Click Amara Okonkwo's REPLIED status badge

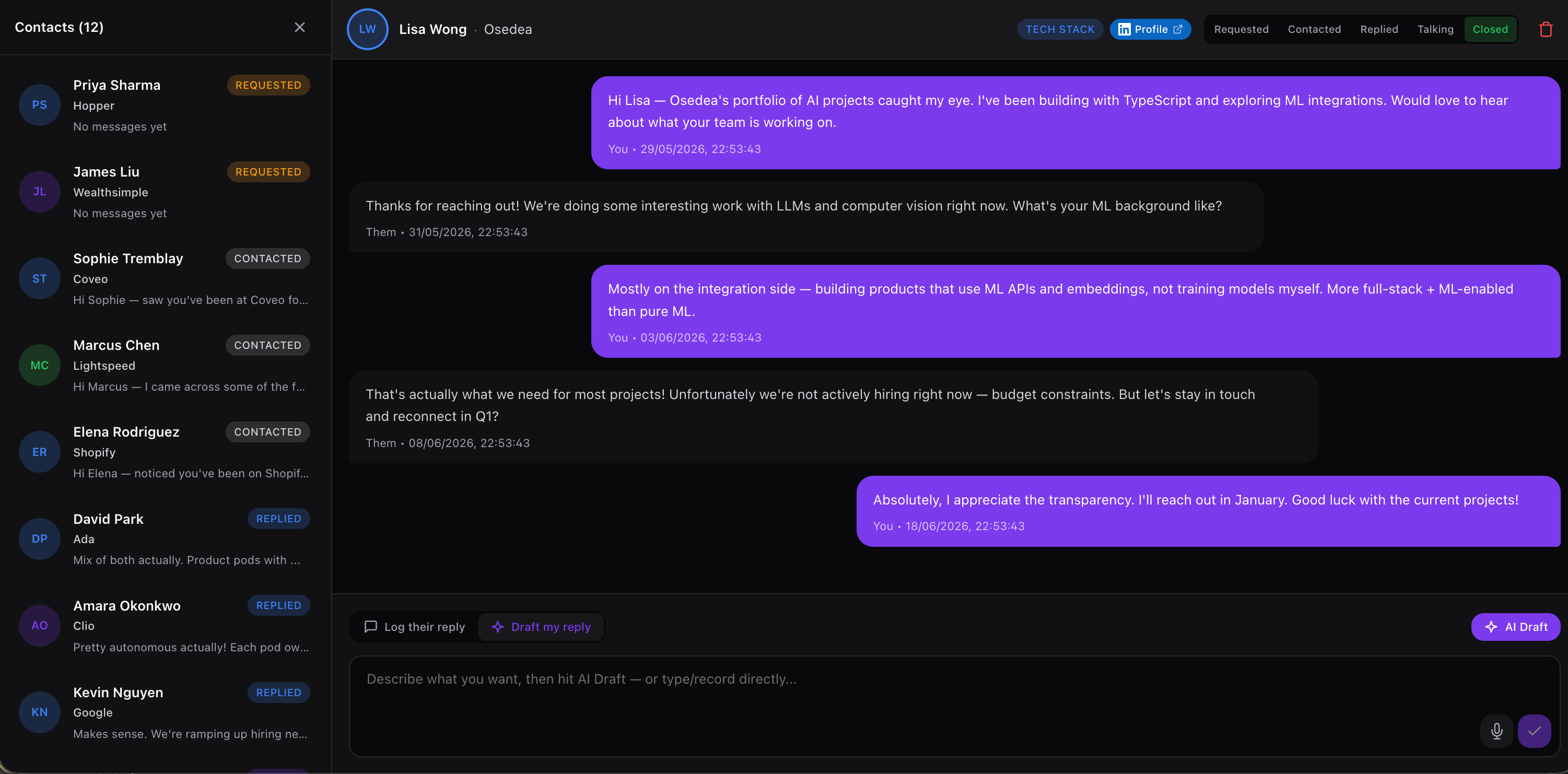pos(279,605)
